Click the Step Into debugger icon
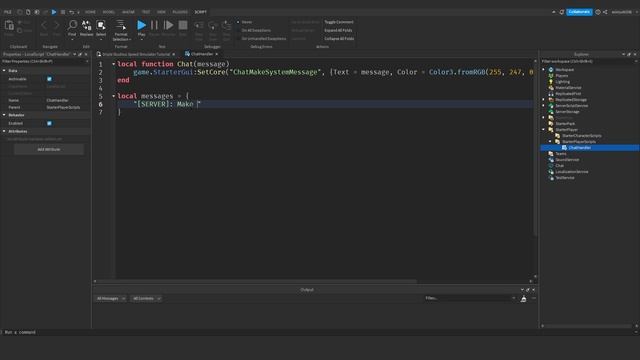Screen dimensions: 640x360 tap(199, 26)
